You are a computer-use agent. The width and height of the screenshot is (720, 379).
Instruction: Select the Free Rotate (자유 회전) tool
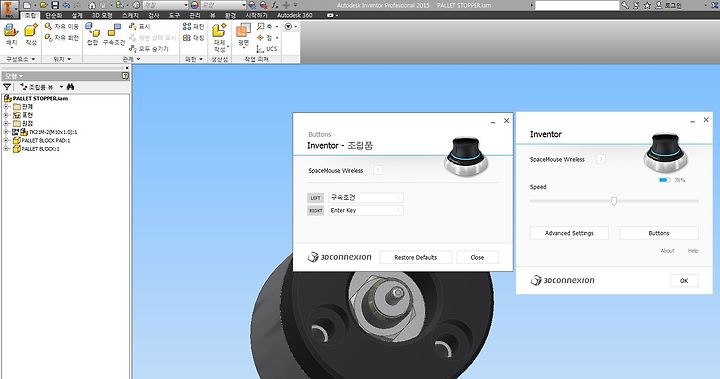(x=62, y=38)
